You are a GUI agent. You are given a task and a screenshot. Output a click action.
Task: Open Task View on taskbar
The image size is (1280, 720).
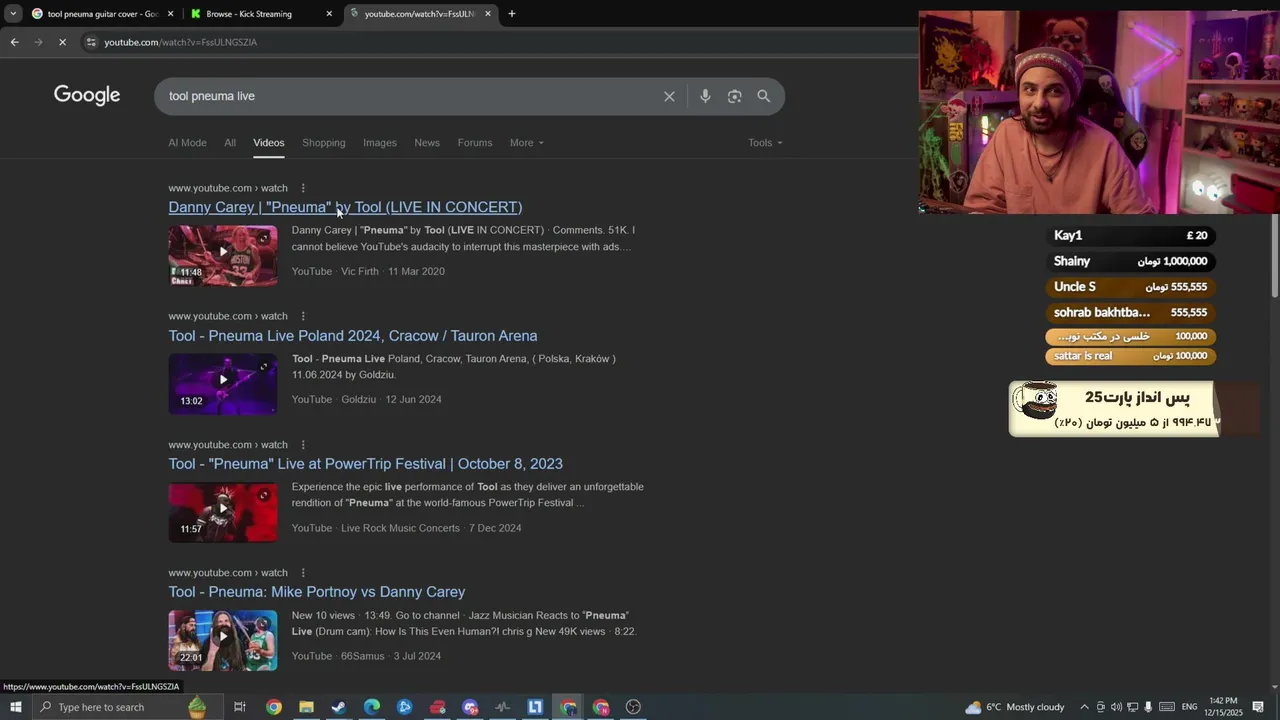(x=240, y=707)
